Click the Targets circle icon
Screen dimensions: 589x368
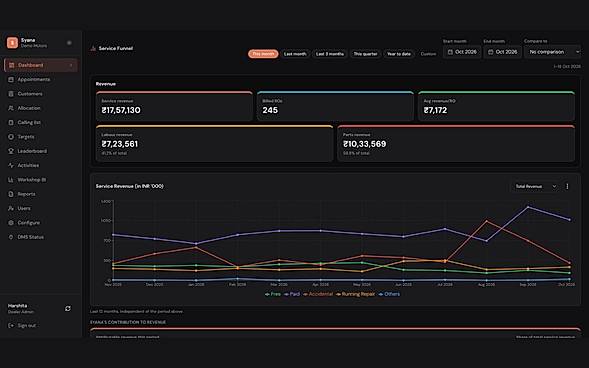pyautogui.click(x=11, y=137)
